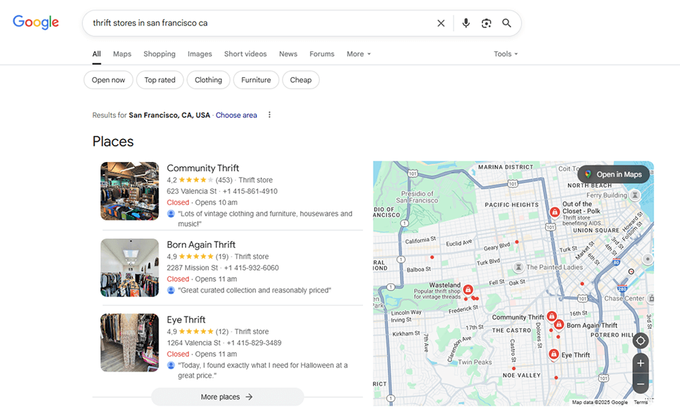This screenshot has height=418, width=680.
Task: Click the Google logo
Action: click(36, 22)
